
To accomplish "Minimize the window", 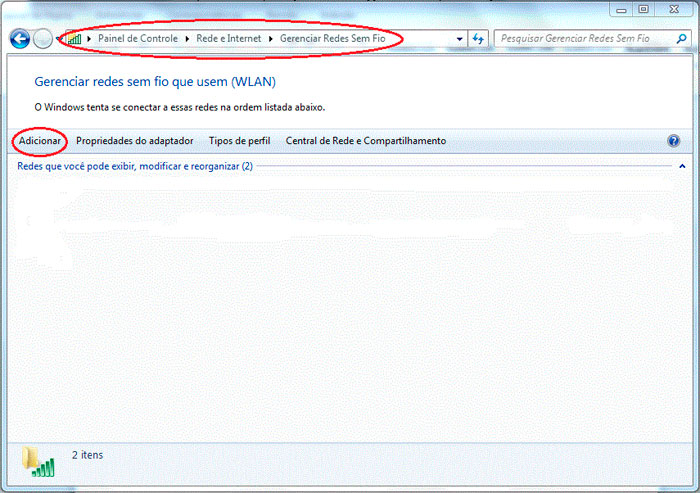I will coord(621,9).
